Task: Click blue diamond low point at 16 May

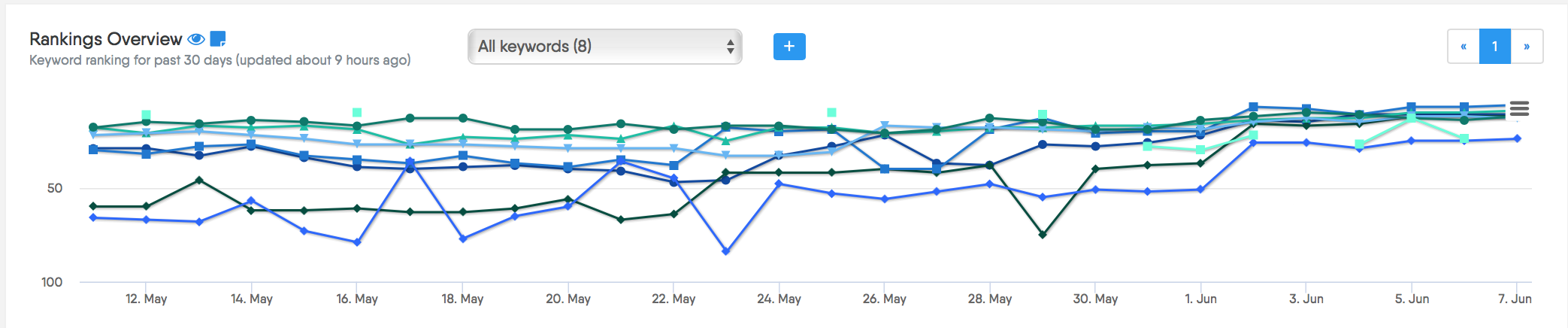Action: click(357, 242)
